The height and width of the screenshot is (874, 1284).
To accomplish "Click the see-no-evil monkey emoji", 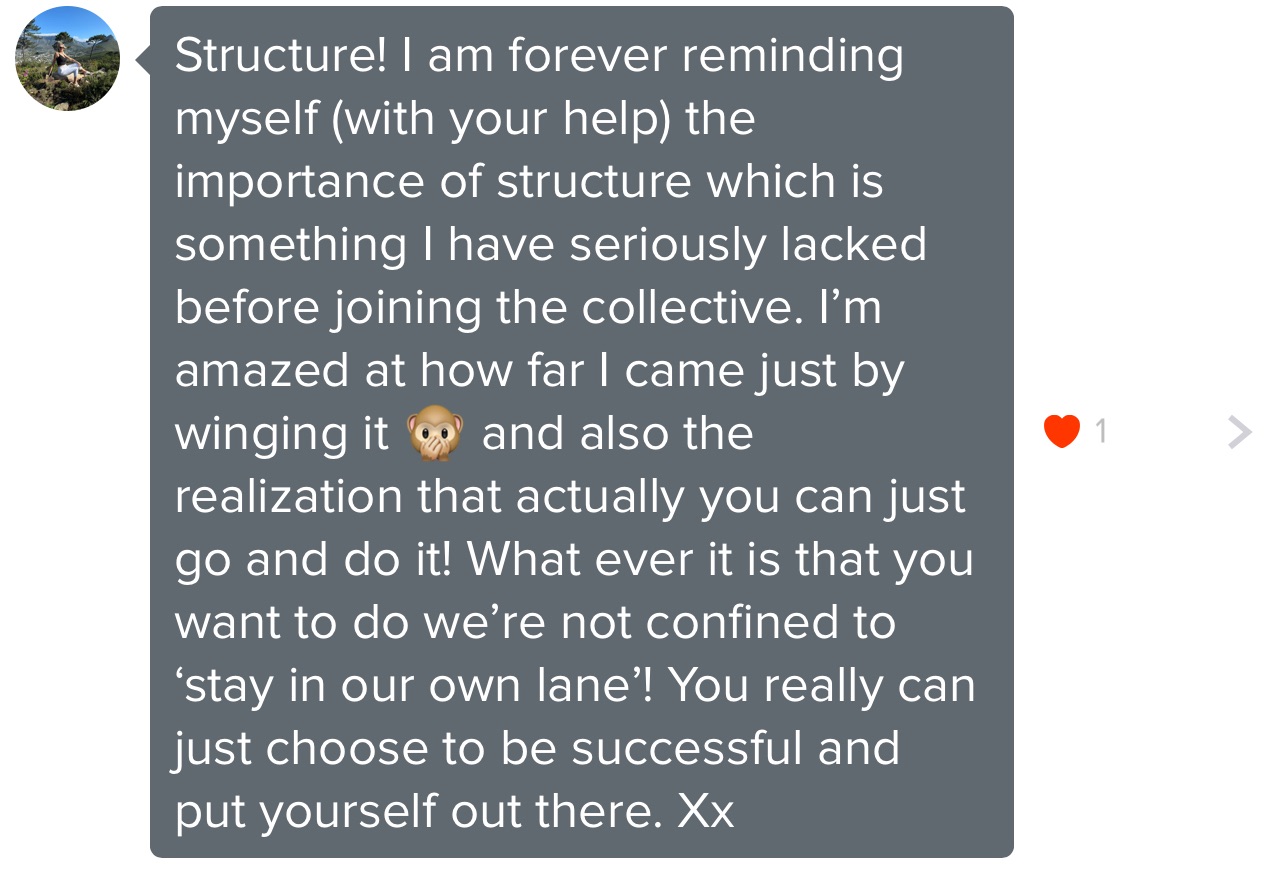I will pos(435,436).
